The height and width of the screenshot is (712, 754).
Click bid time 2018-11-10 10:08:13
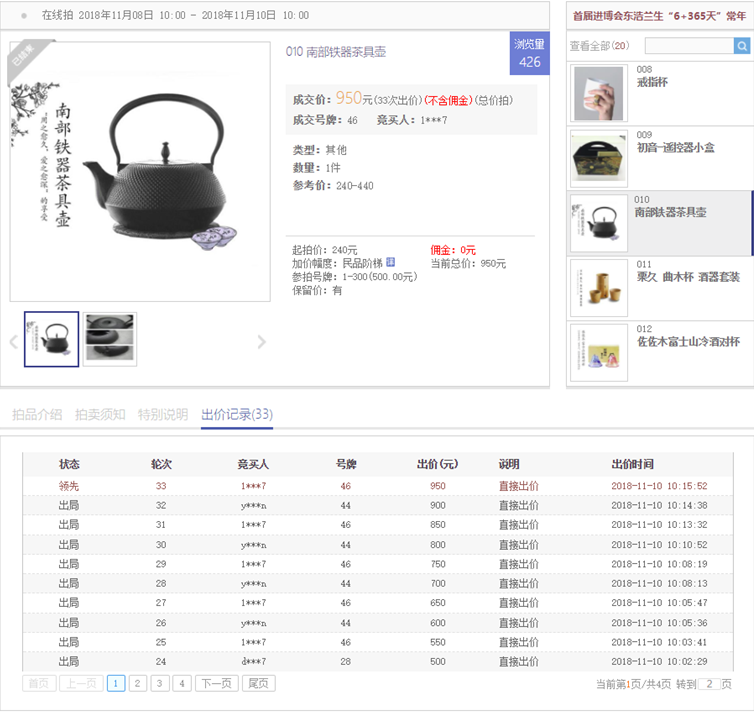click(x=659, y=584)
